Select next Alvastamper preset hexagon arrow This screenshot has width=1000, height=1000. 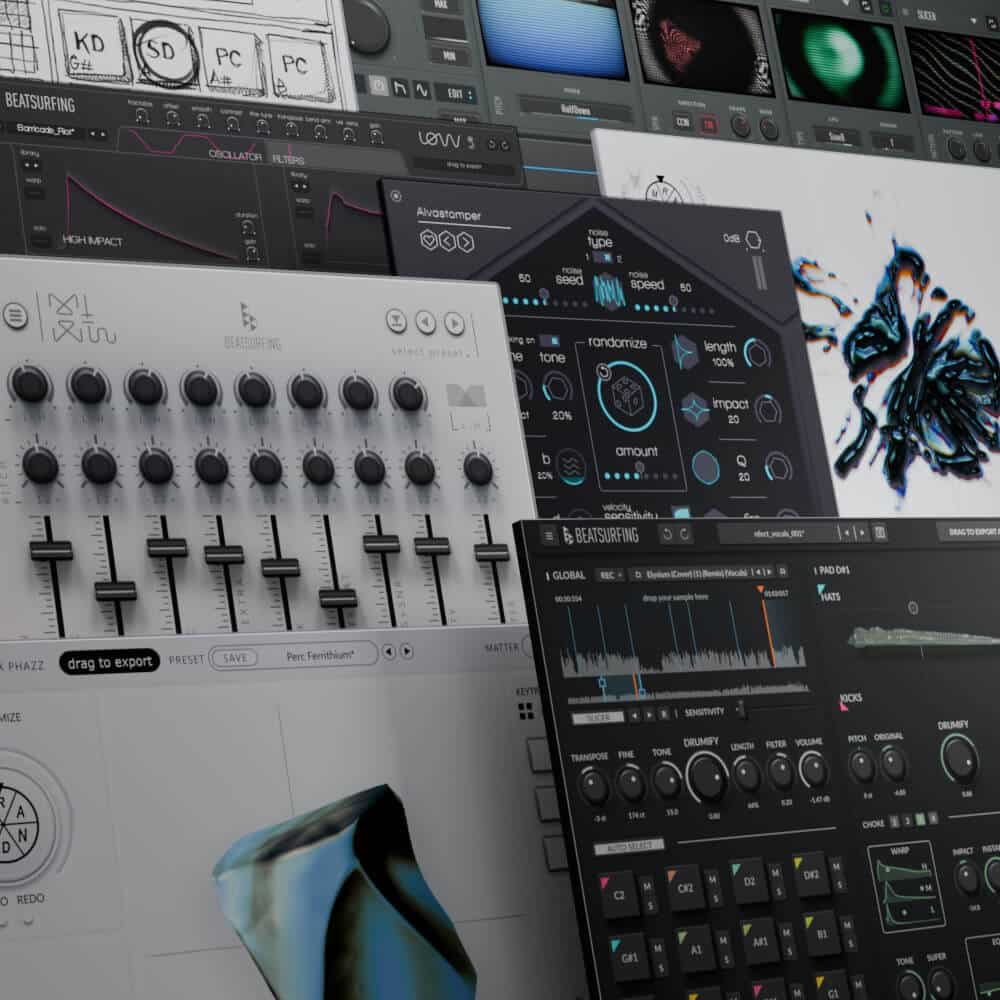pos(466,242)
